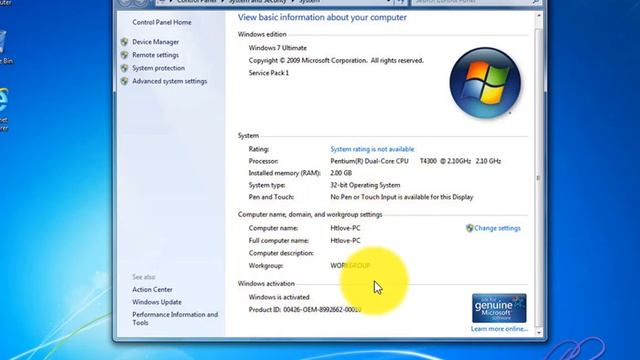Click the '2.00 GB' installed memory value
Viewport: 640px width, 360px height.
tap(341, 173)
